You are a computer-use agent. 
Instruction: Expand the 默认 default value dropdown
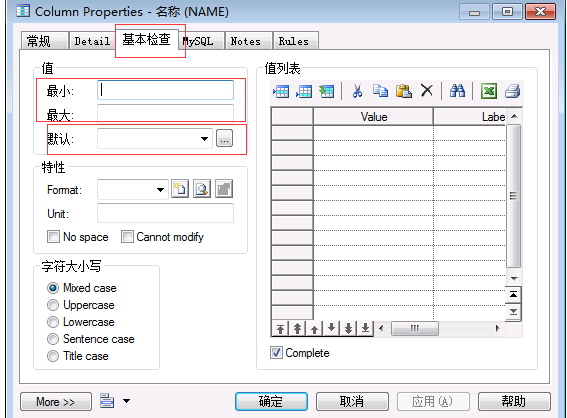204,138
